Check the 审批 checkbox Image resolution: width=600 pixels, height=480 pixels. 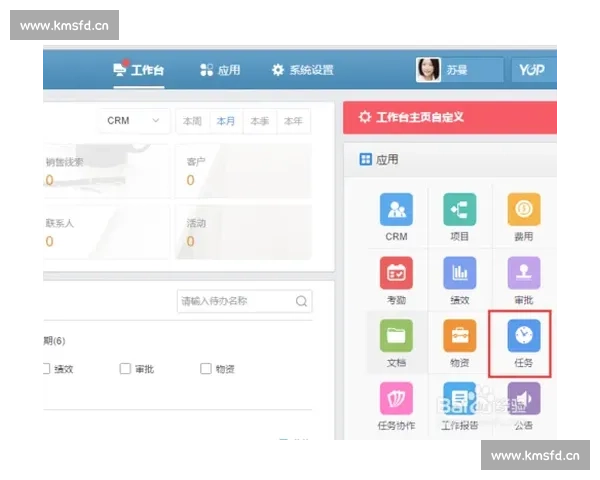click(125, 369)
